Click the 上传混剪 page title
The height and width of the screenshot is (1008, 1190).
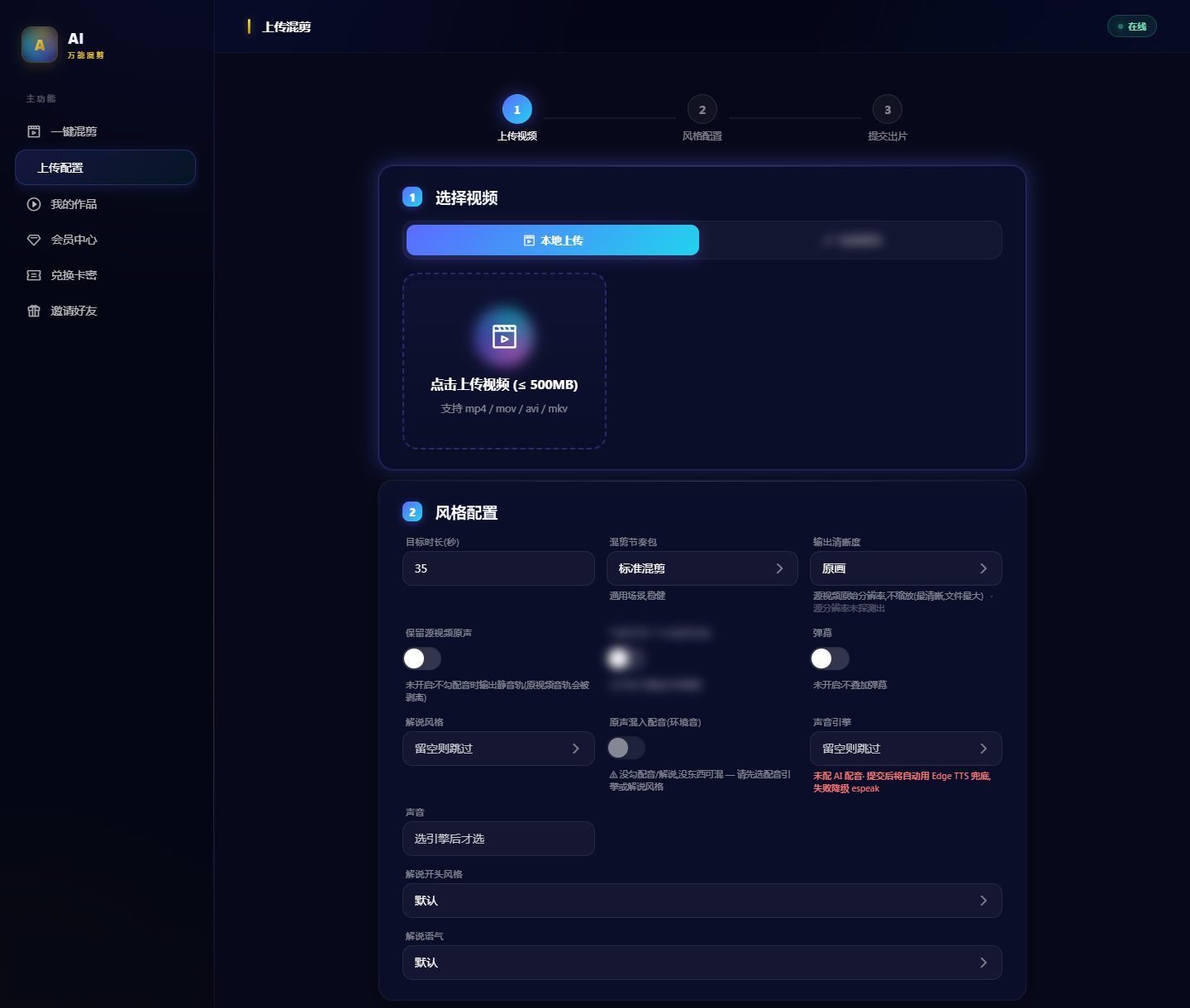(287, 27)
